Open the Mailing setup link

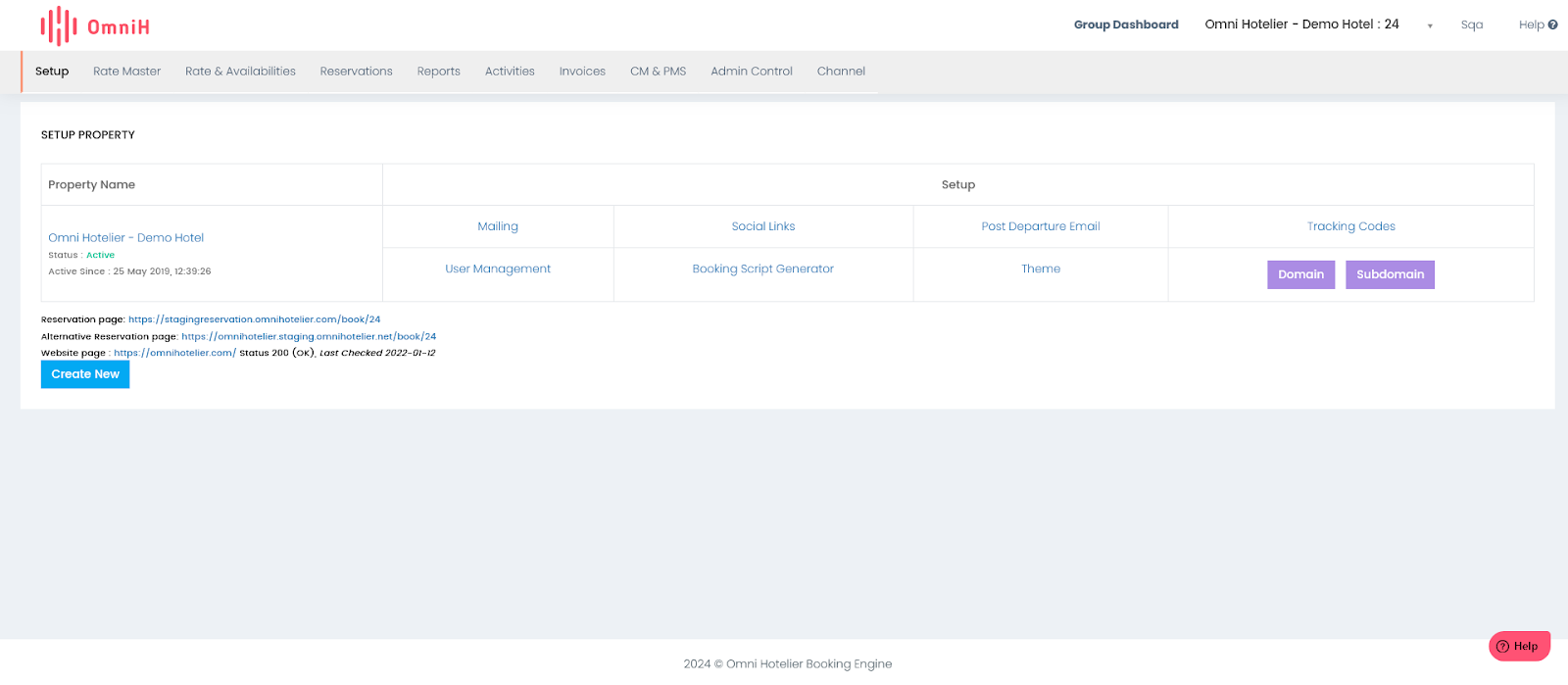coord(498,226)
